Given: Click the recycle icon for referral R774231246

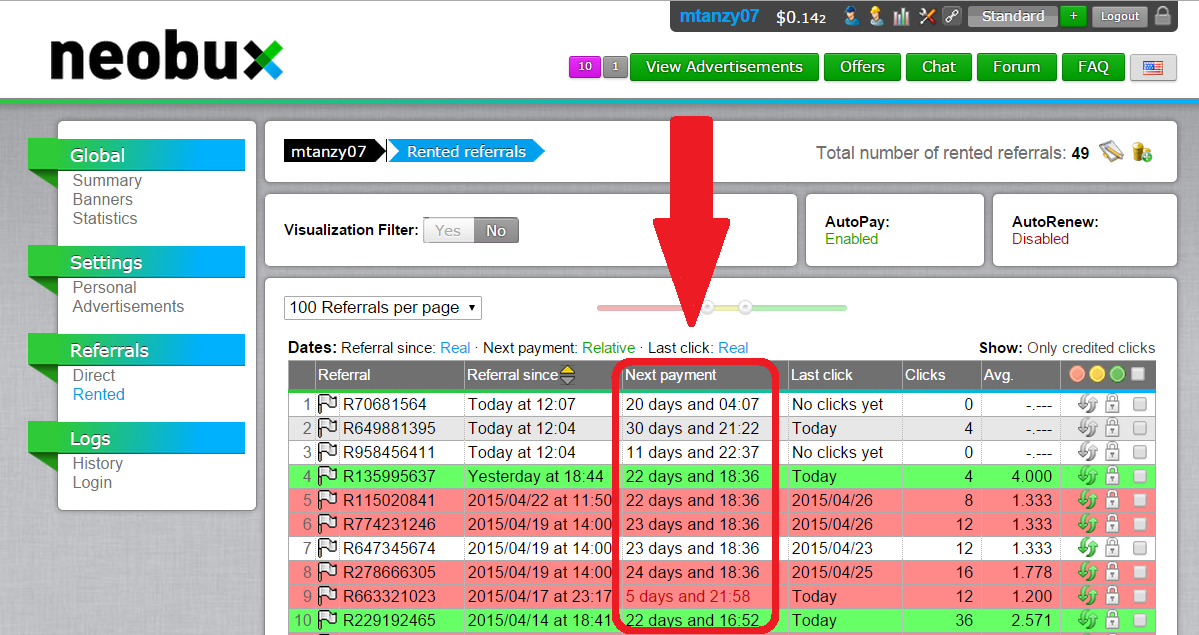Looking at the screenshot, I should (1087, 524).
